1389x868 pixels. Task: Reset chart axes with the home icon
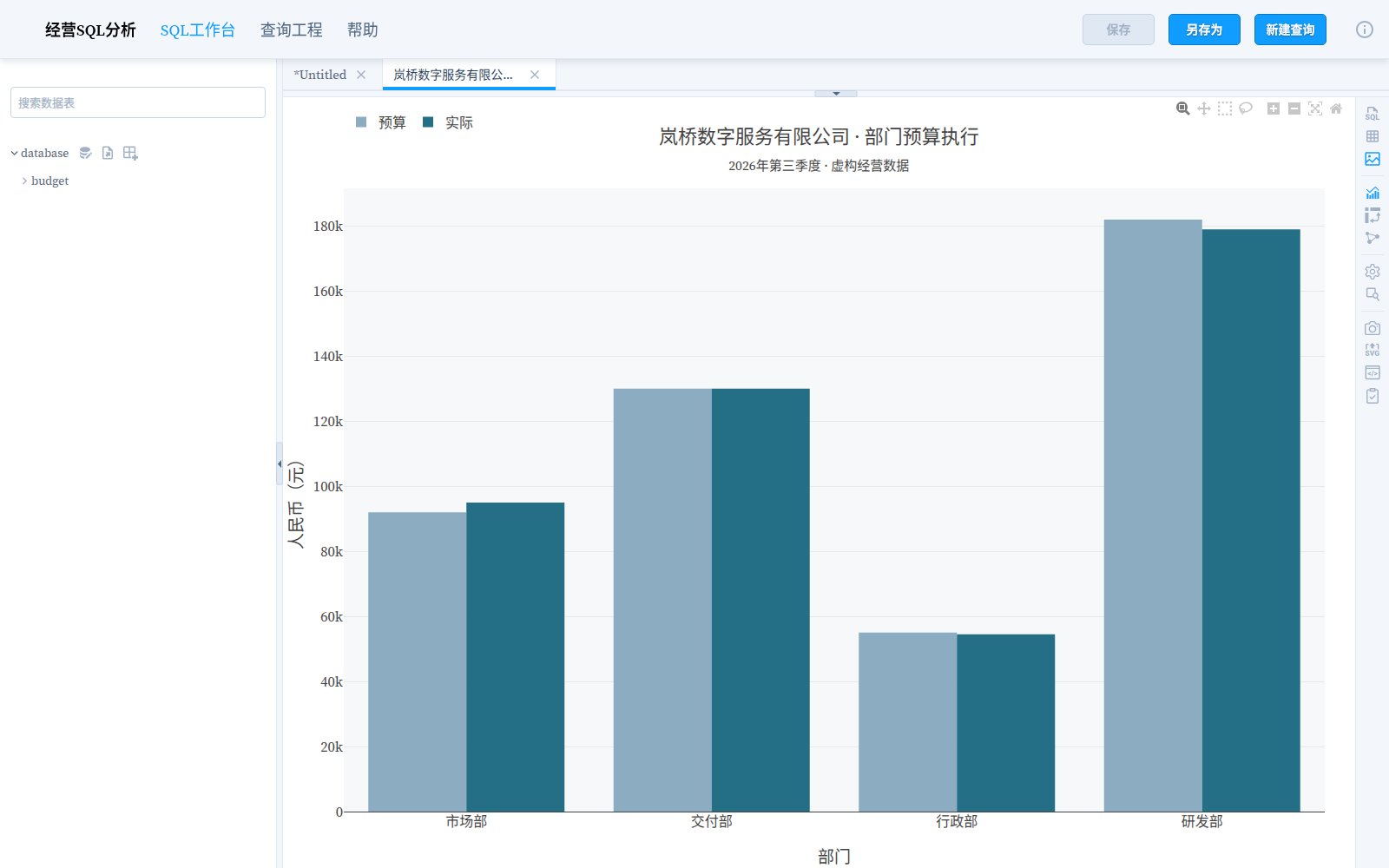[1336, 108]
